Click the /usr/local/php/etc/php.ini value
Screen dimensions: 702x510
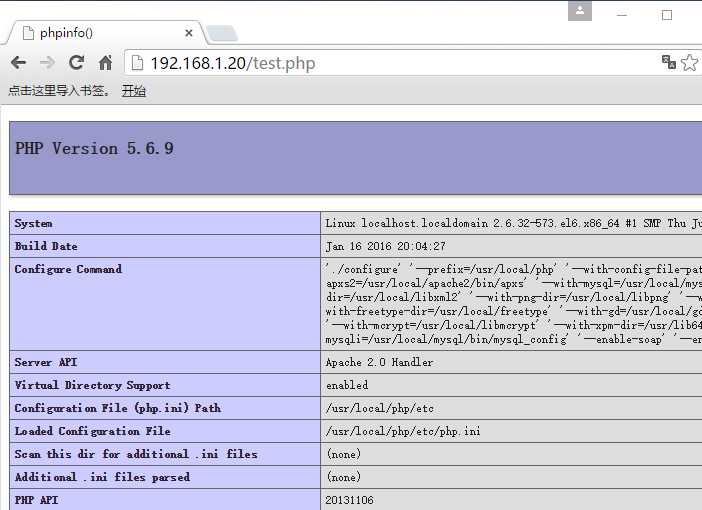403,431
